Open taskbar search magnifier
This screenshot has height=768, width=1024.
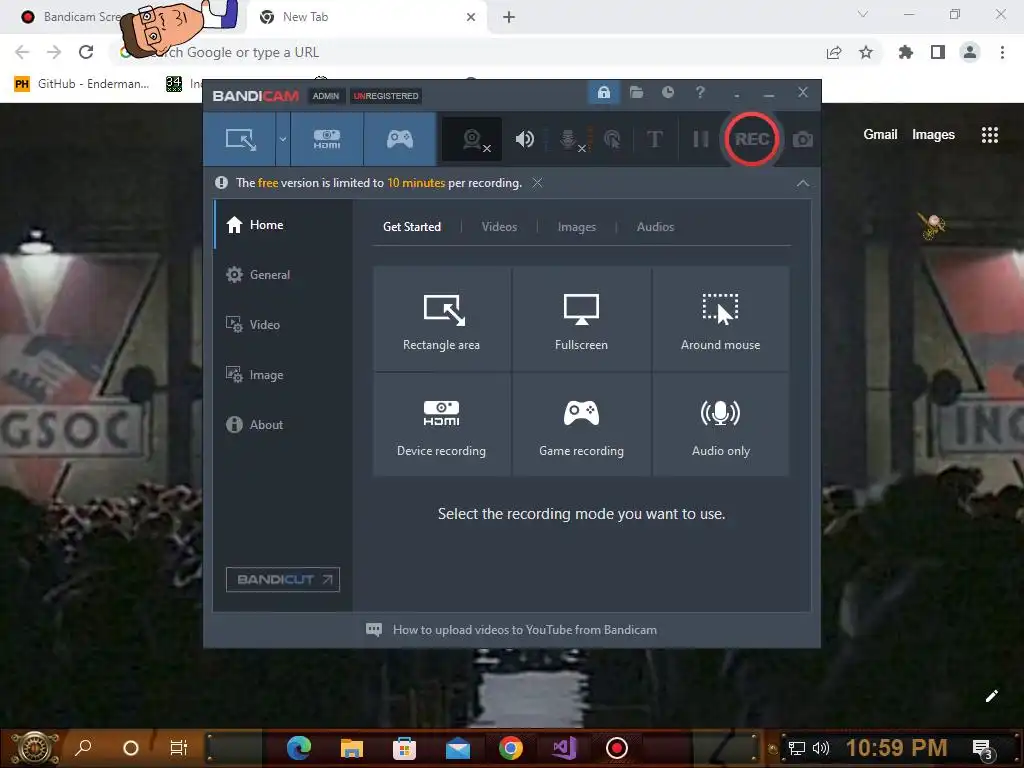click(83, 748)
